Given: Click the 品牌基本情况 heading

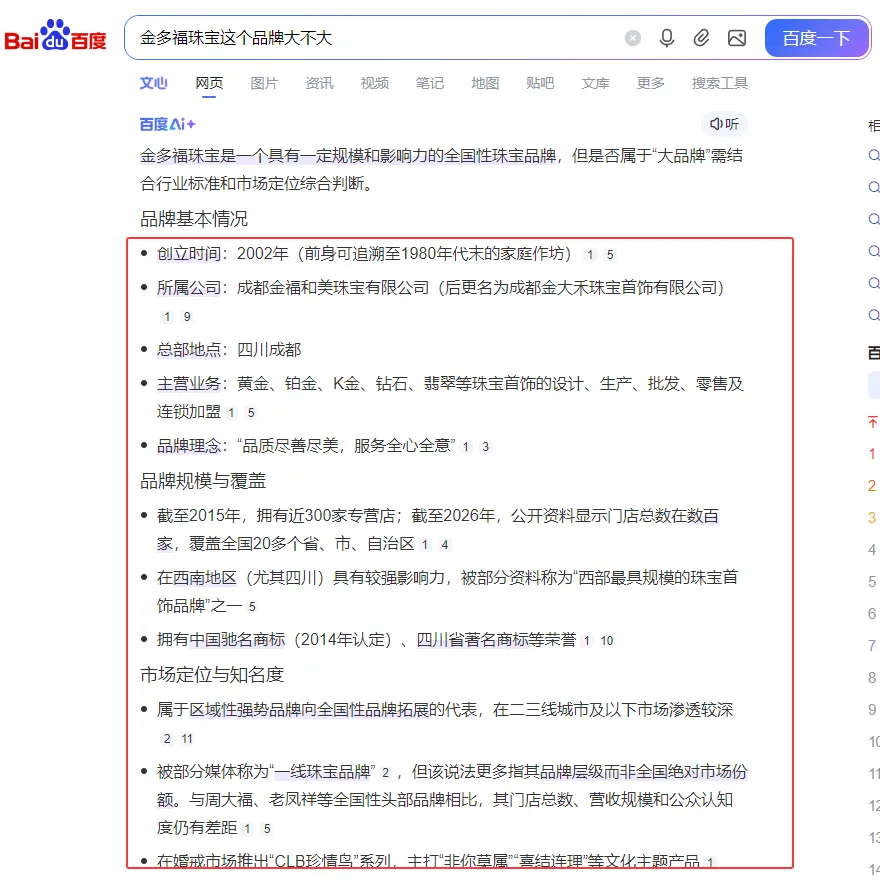Looking at the screenshot, I should [x=194, y=219].
